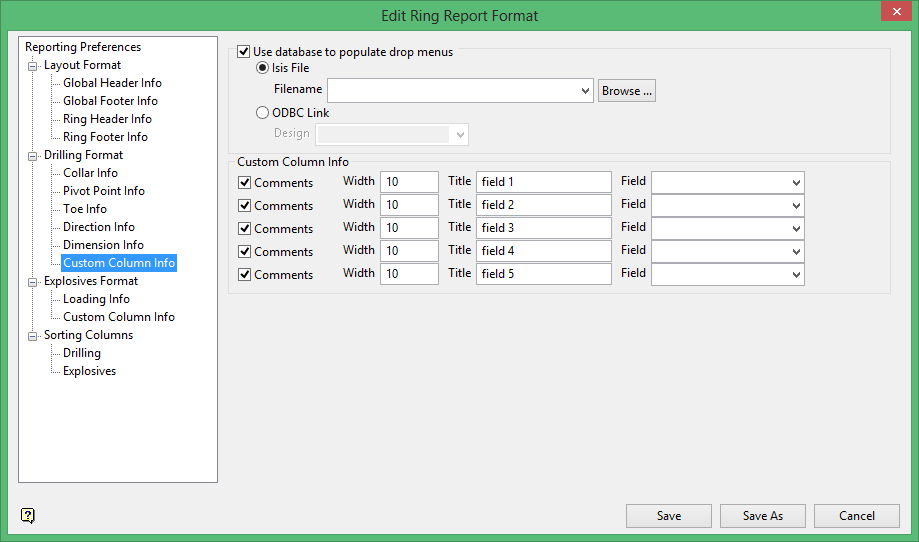Click the Save As button
Screen dimensions: 919x542
pos(763,516)
